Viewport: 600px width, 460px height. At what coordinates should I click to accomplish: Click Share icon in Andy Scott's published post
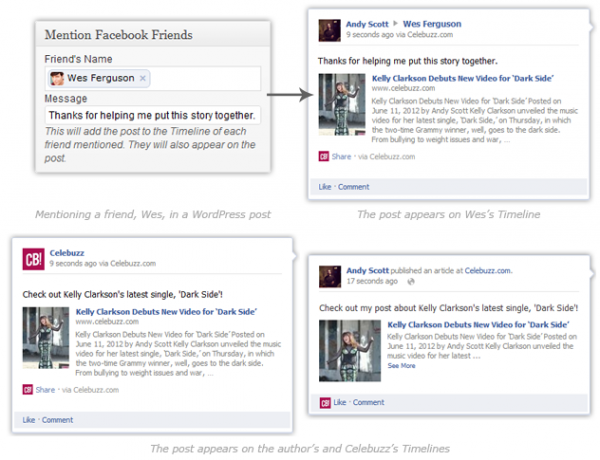(324, 402)
